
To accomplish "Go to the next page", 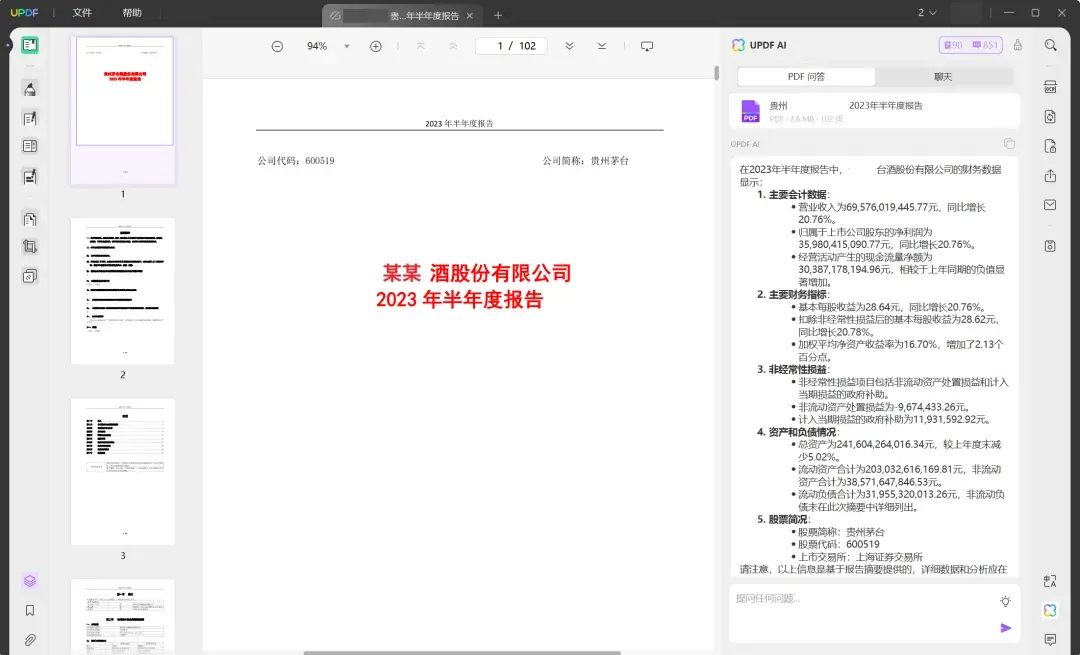I will coord(570,46).
